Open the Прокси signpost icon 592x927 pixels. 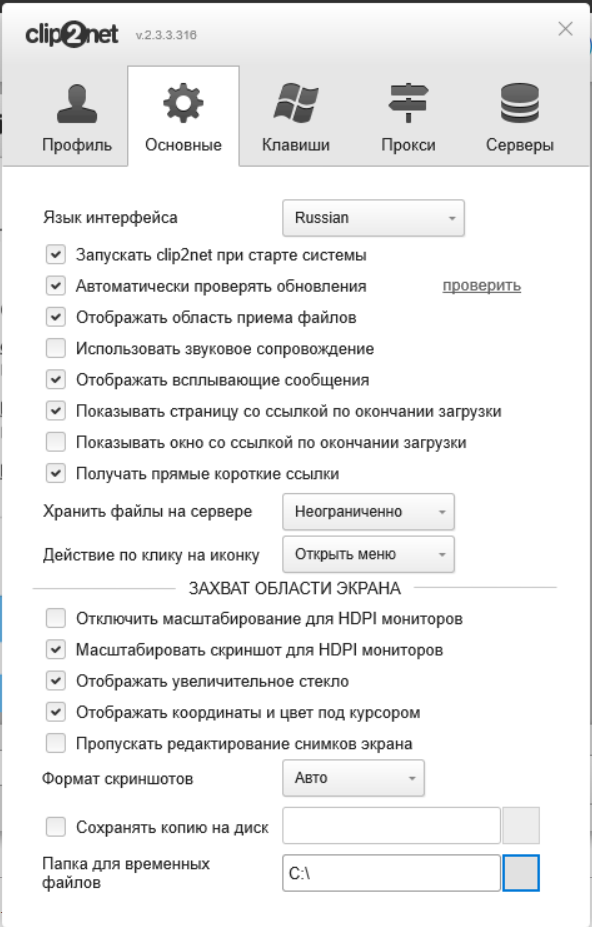tap(408, 103)
